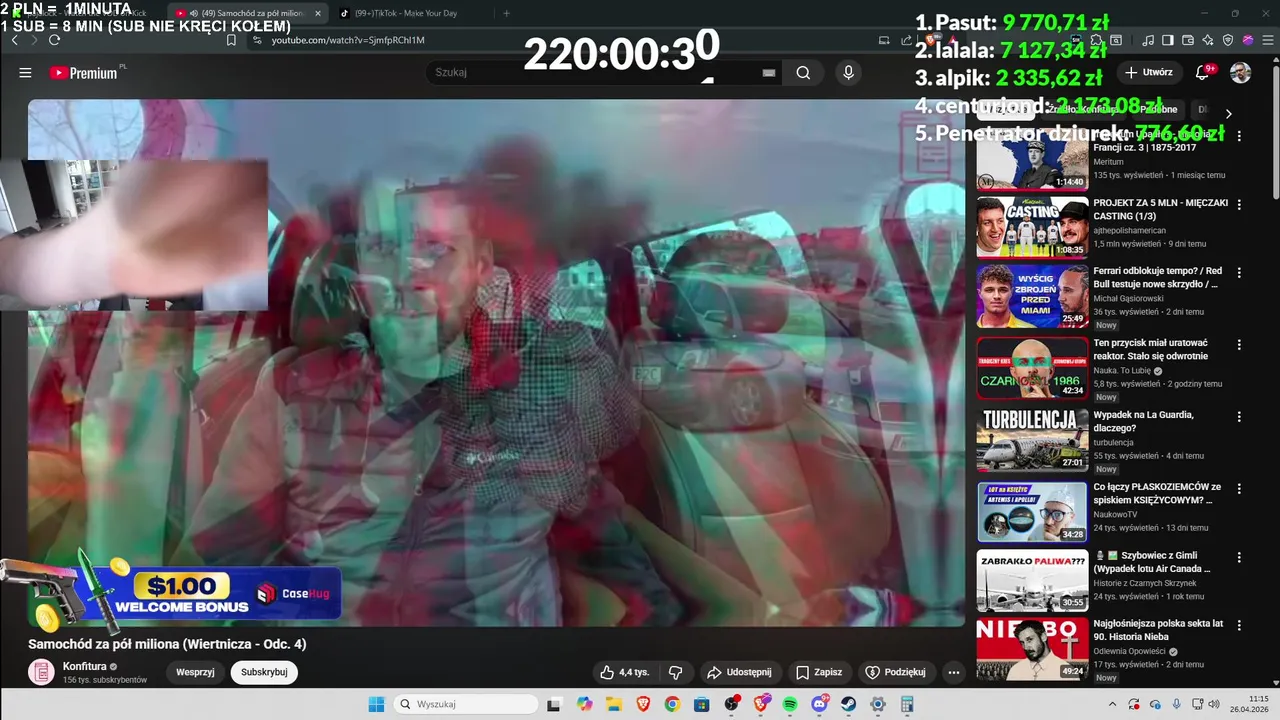This screenshot has height=720, width=1280.
Task: Dislike the video
Action: click(675, 672)
